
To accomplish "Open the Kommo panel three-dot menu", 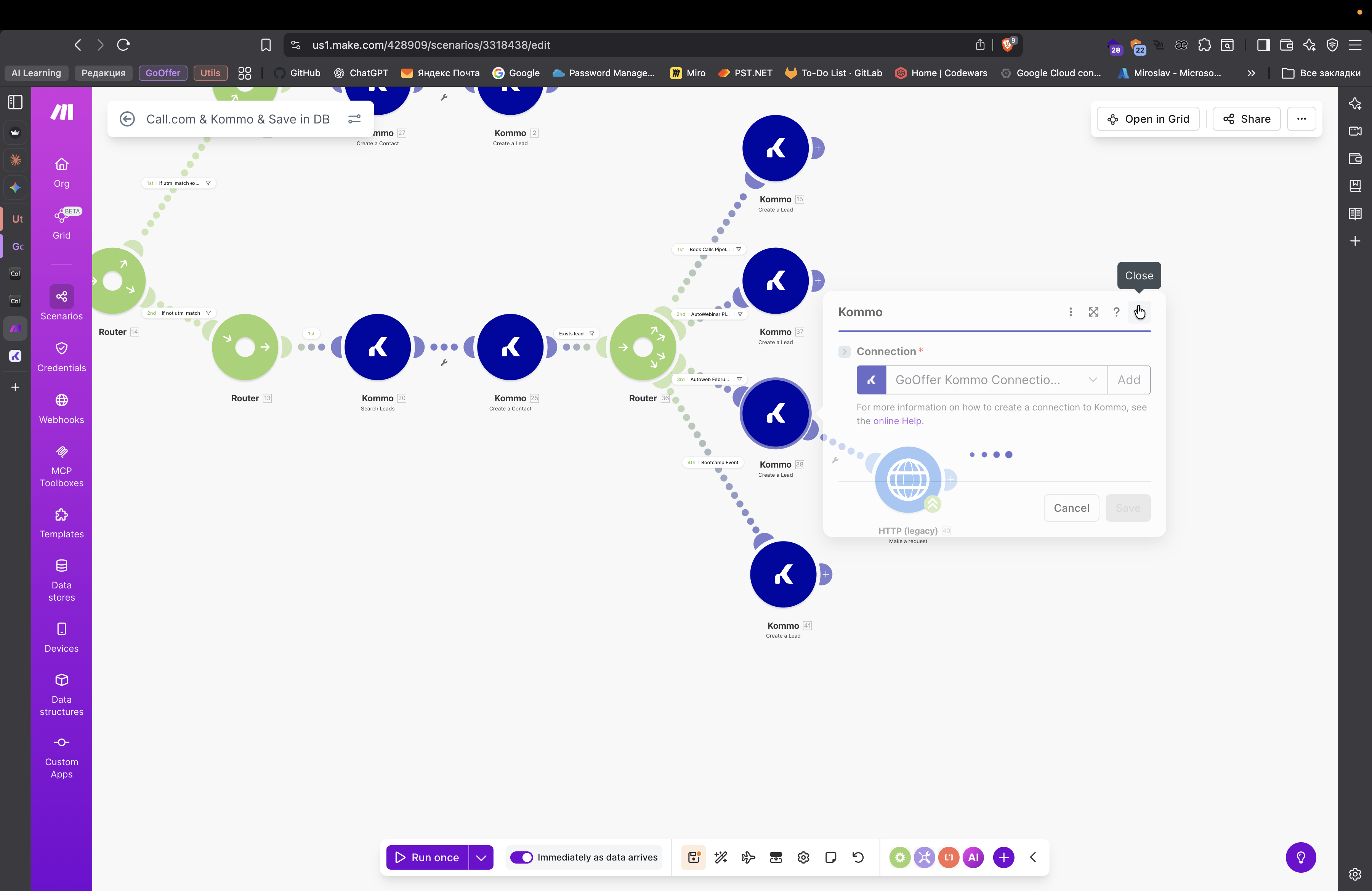I will point(1071,312).
